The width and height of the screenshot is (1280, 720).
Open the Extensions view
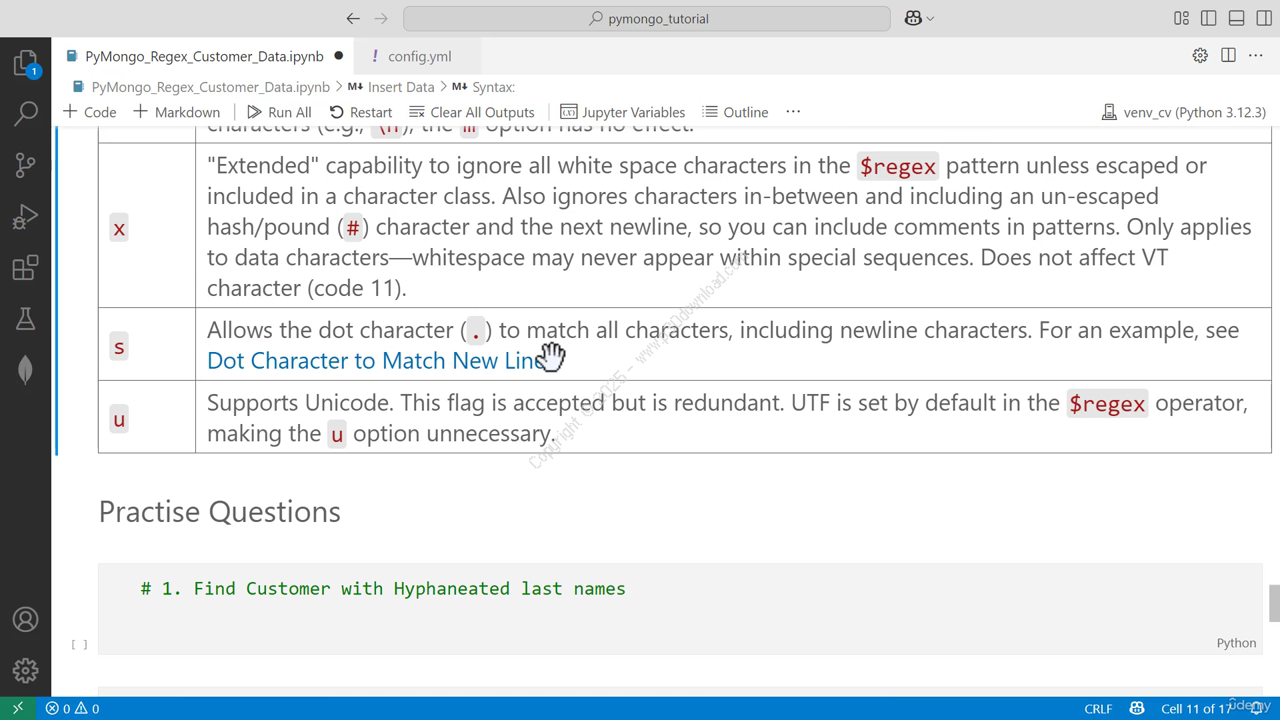pos(26,267)
